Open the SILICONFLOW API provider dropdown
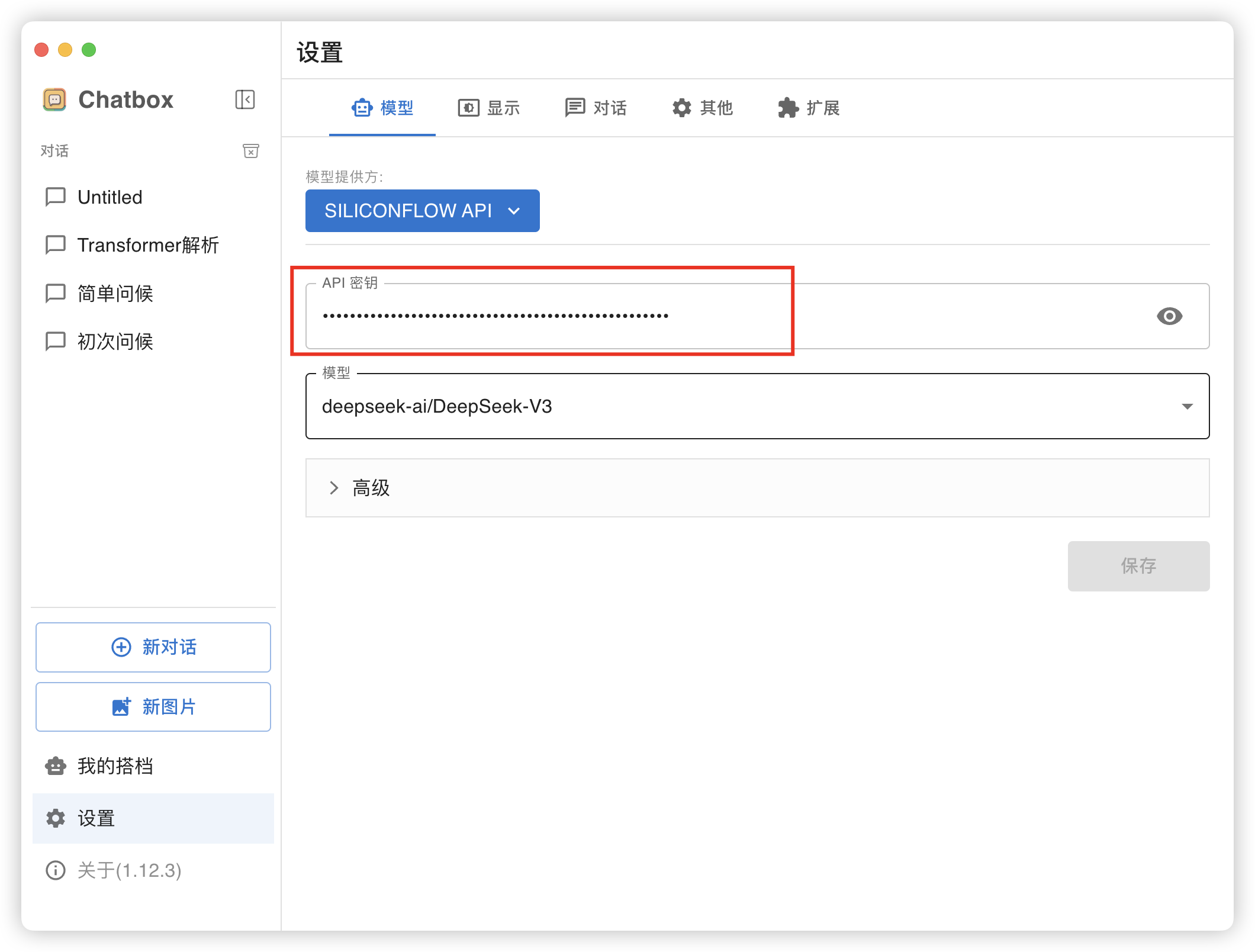This screenshot has height=952, width=1255. coord(422,211)
